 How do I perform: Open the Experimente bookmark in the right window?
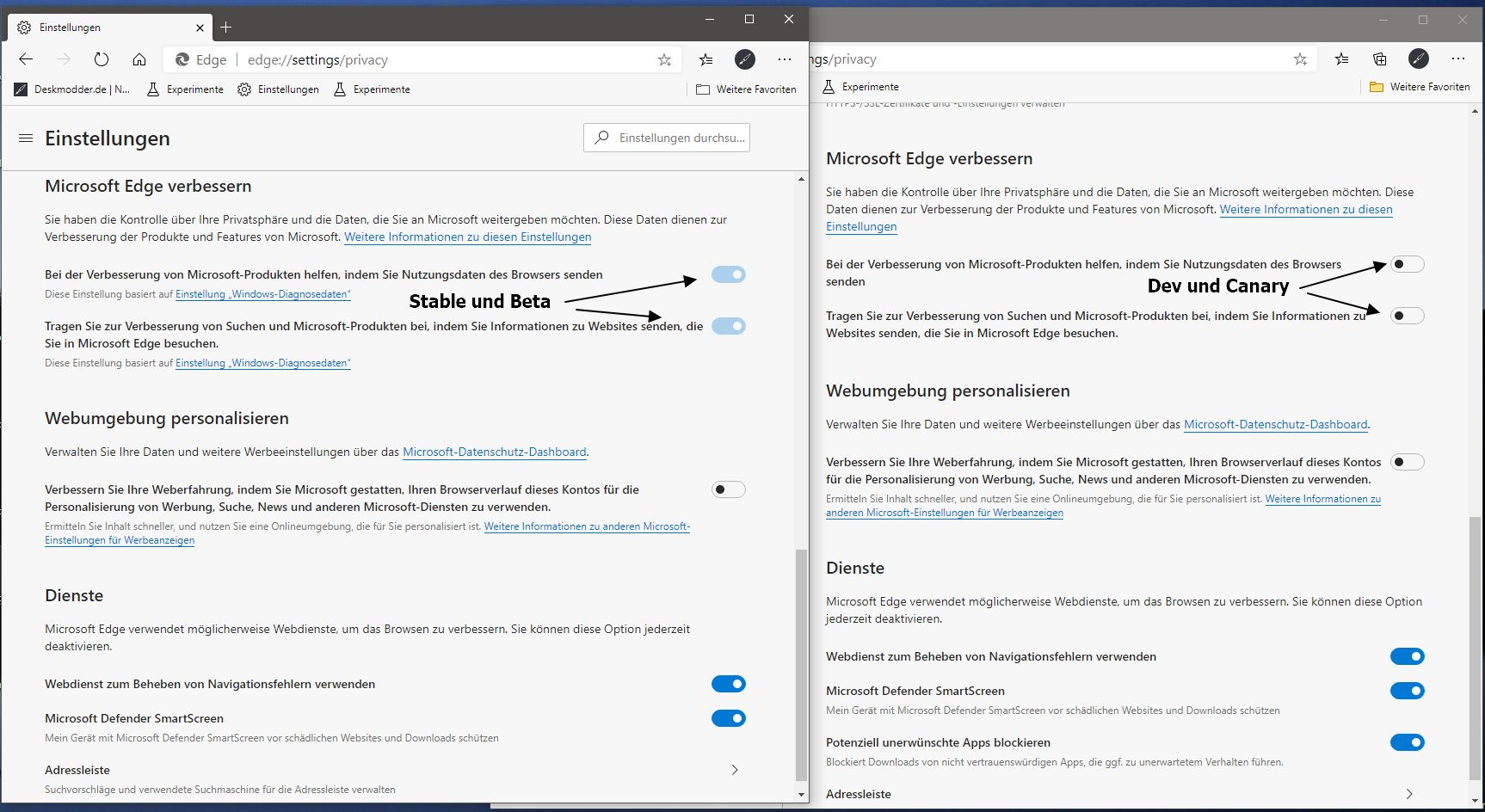coord(860,87)
